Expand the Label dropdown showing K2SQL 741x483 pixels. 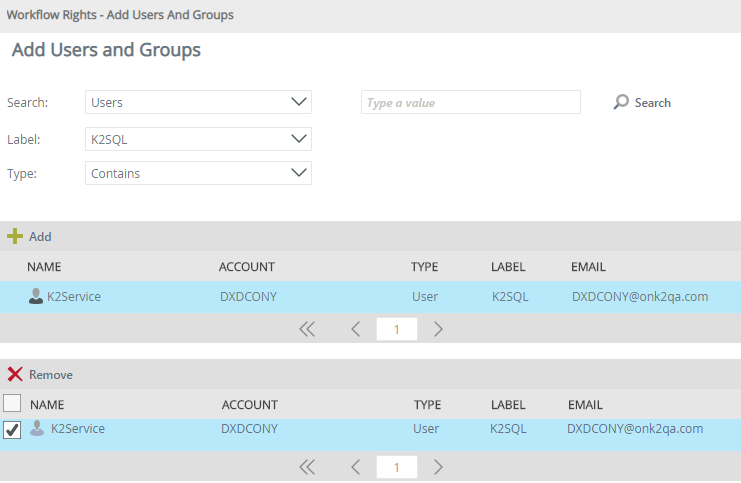[x=198, y=138]
